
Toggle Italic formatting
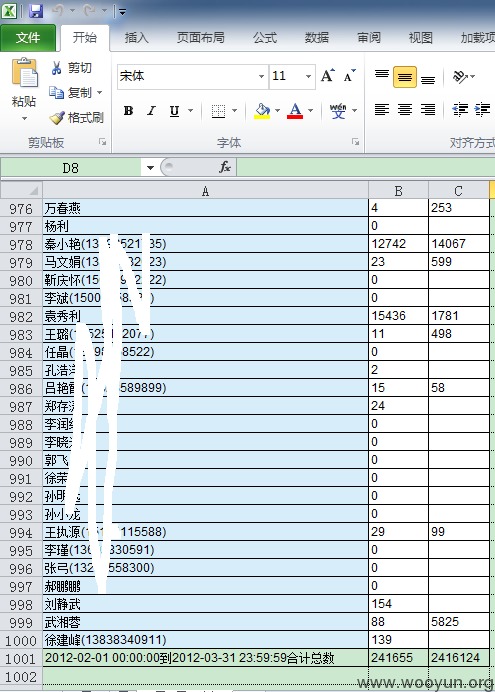151,110
